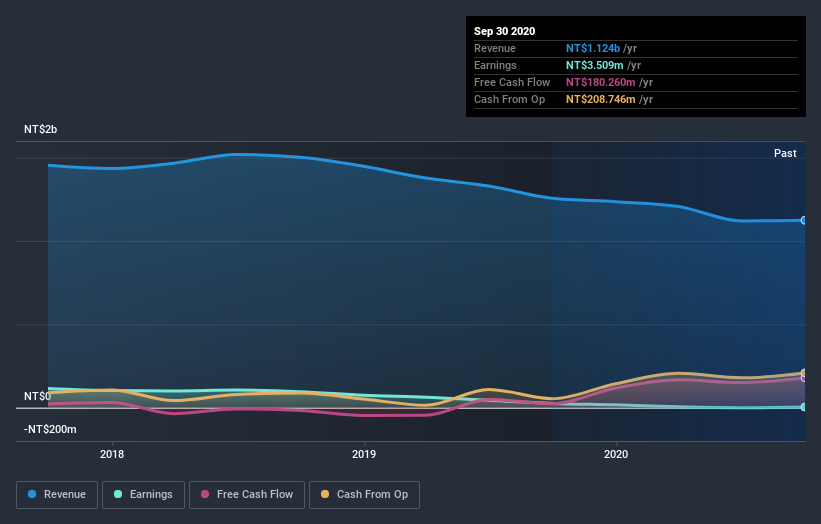The image size is (821, 524).
Task: Click the teal Earnings legend dot
Action: click(x=118, y=494)
